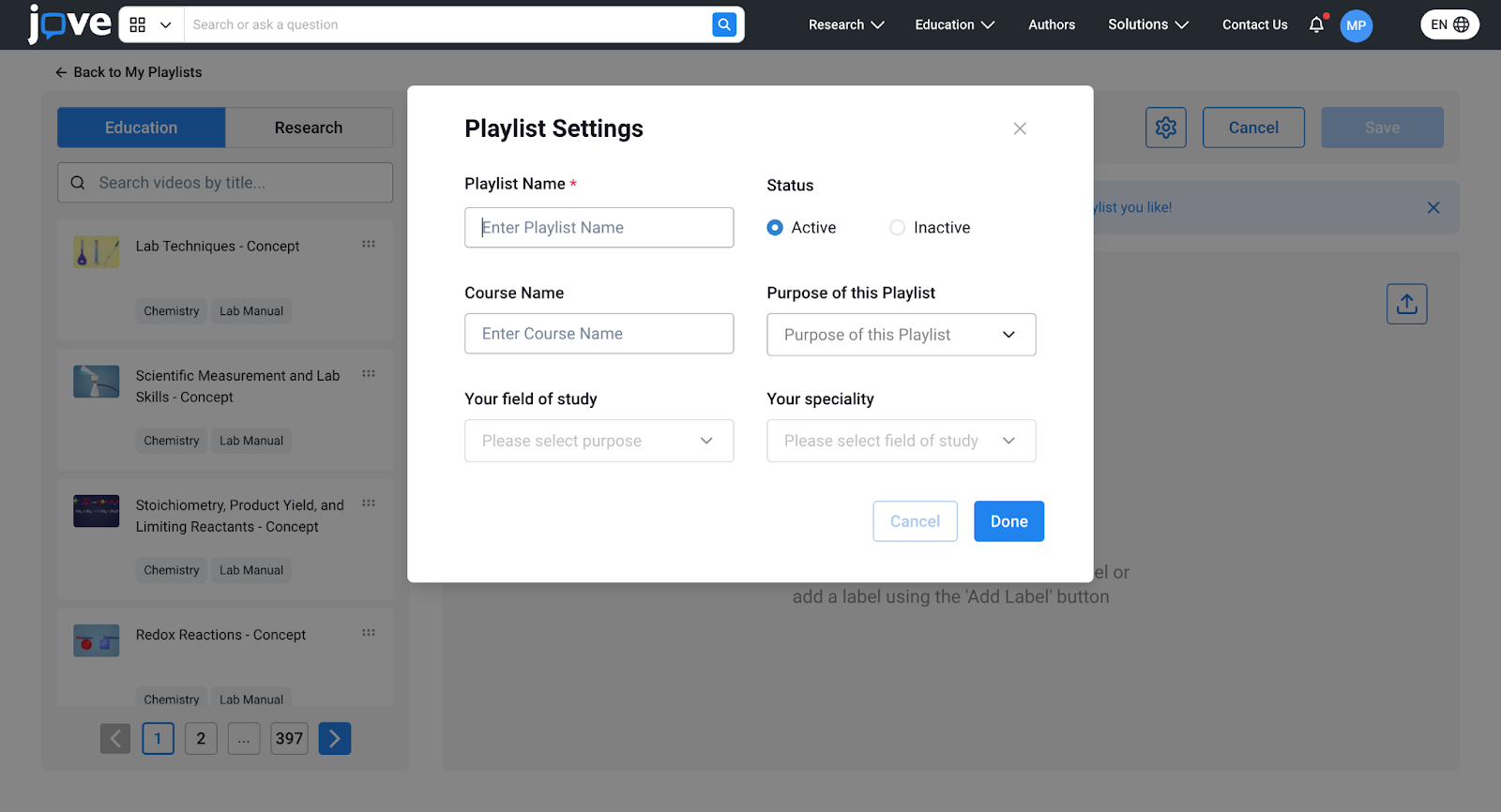
Task: Click the JoVE logo
Action: click(69, 23)
